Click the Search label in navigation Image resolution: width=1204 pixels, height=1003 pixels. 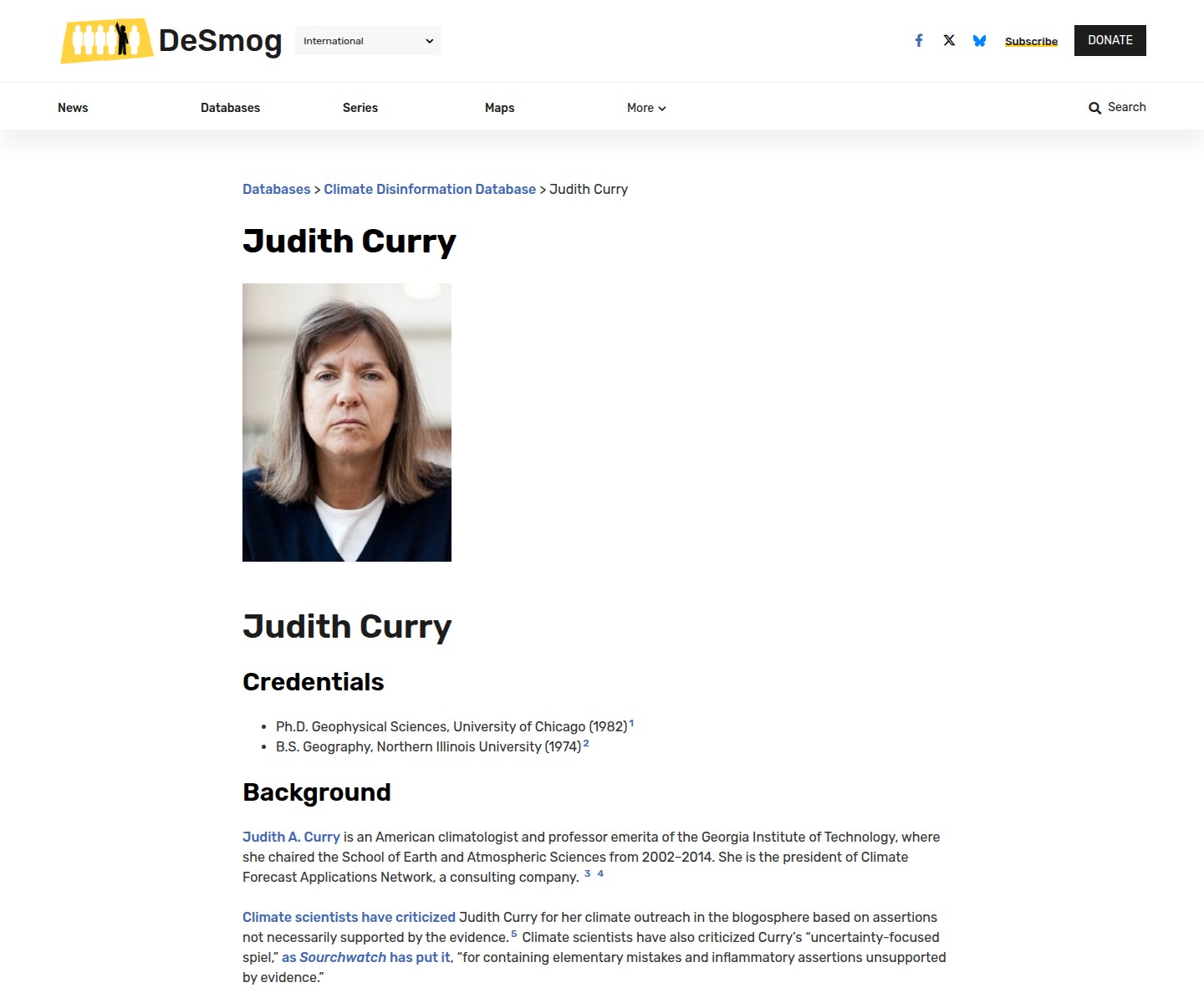tap(1126, 107)
